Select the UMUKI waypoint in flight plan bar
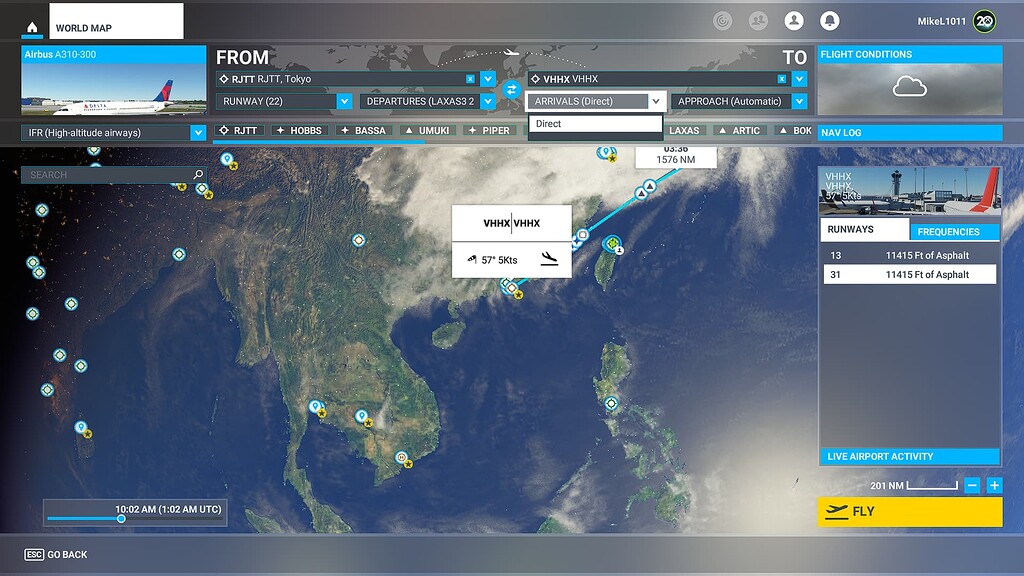 pos(427,130)
